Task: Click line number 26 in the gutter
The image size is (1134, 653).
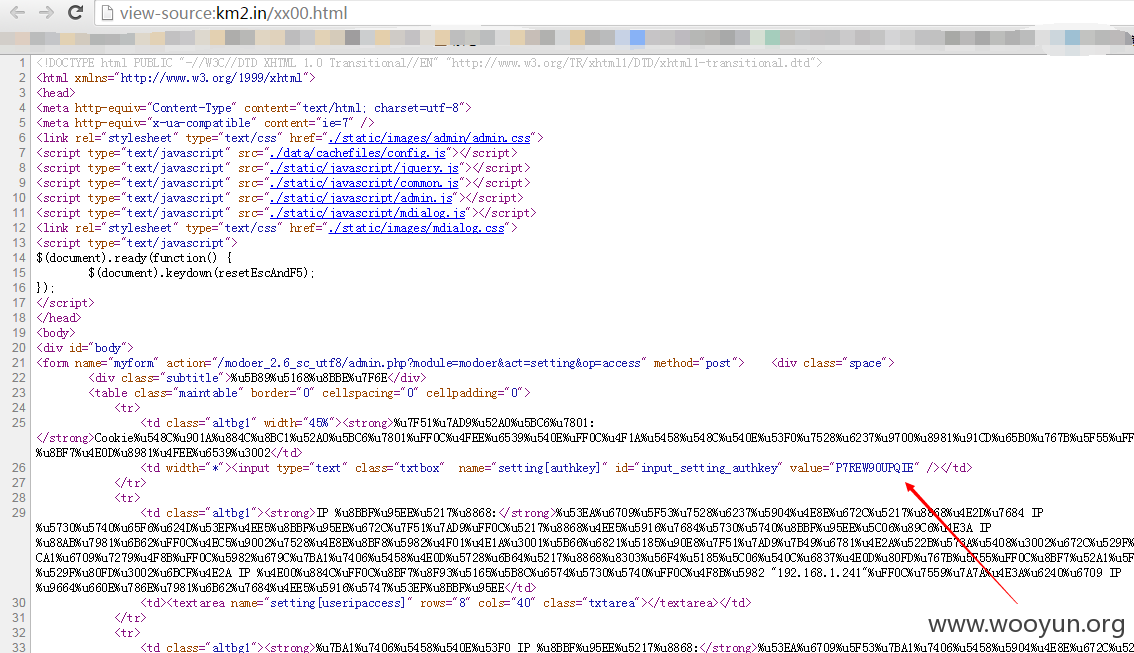Action: pos(19,468)
